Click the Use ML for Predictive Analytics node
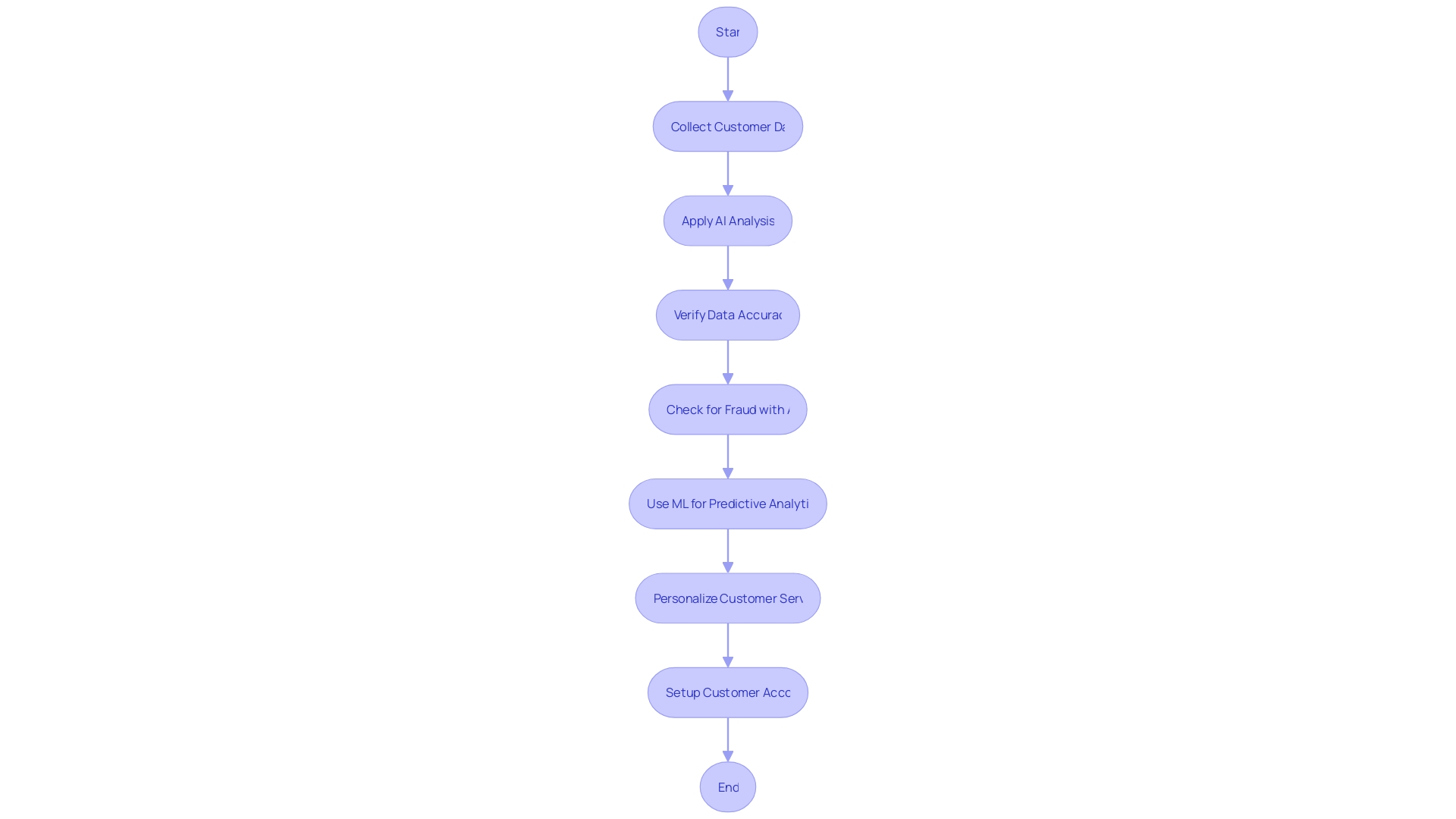Image resolution: width=1456 pixels, height=819 pixels. [x=728, y=503]
